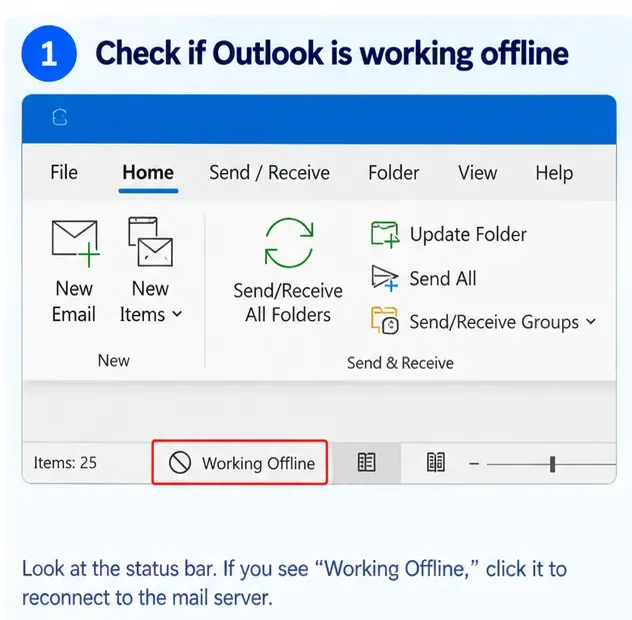Viewport: 632px width, 620px height.
Task: Expand the New Items dropdown arrow
Action: tap(177, 314)
